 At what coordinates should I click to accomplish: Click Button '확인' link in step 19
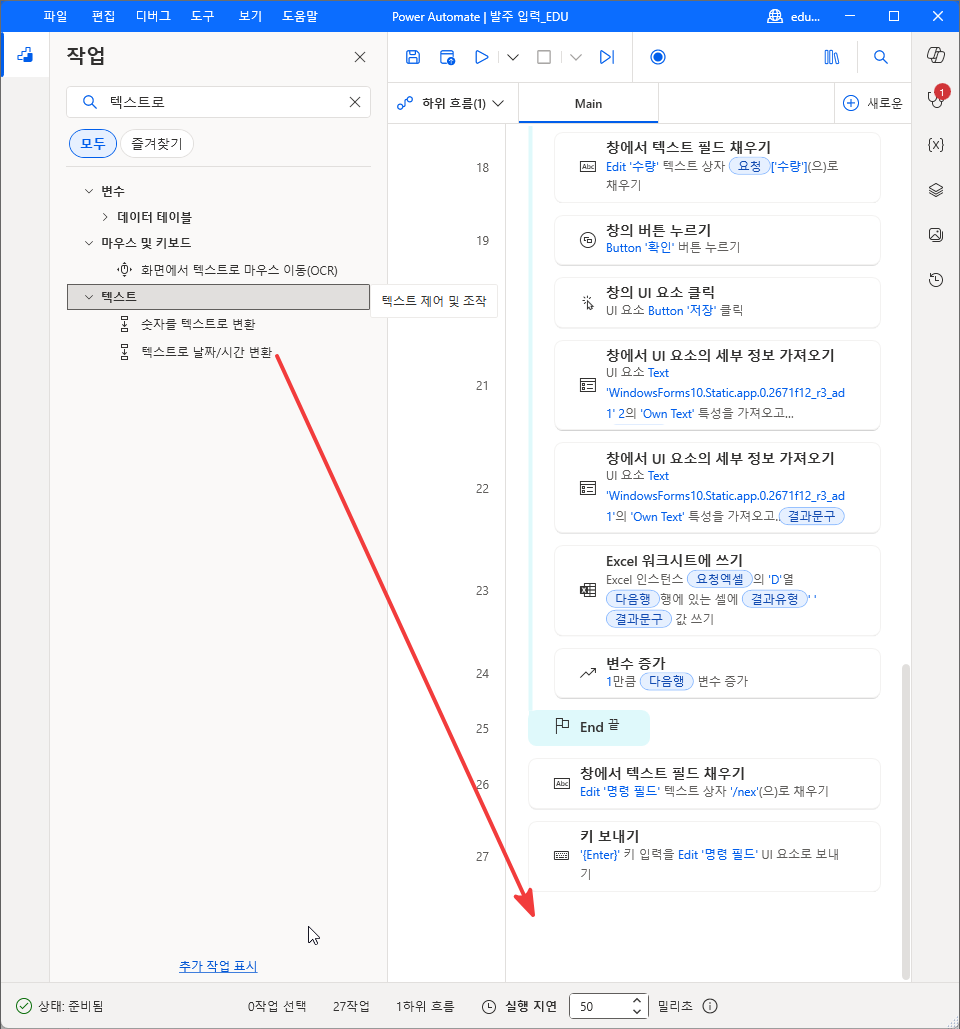click(640, 247)
